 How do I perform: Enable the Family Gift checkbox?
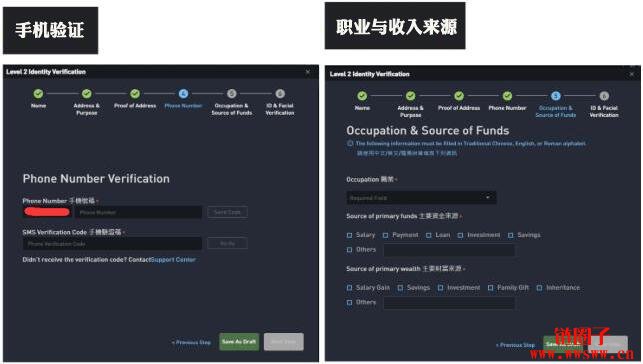[490, 288]
